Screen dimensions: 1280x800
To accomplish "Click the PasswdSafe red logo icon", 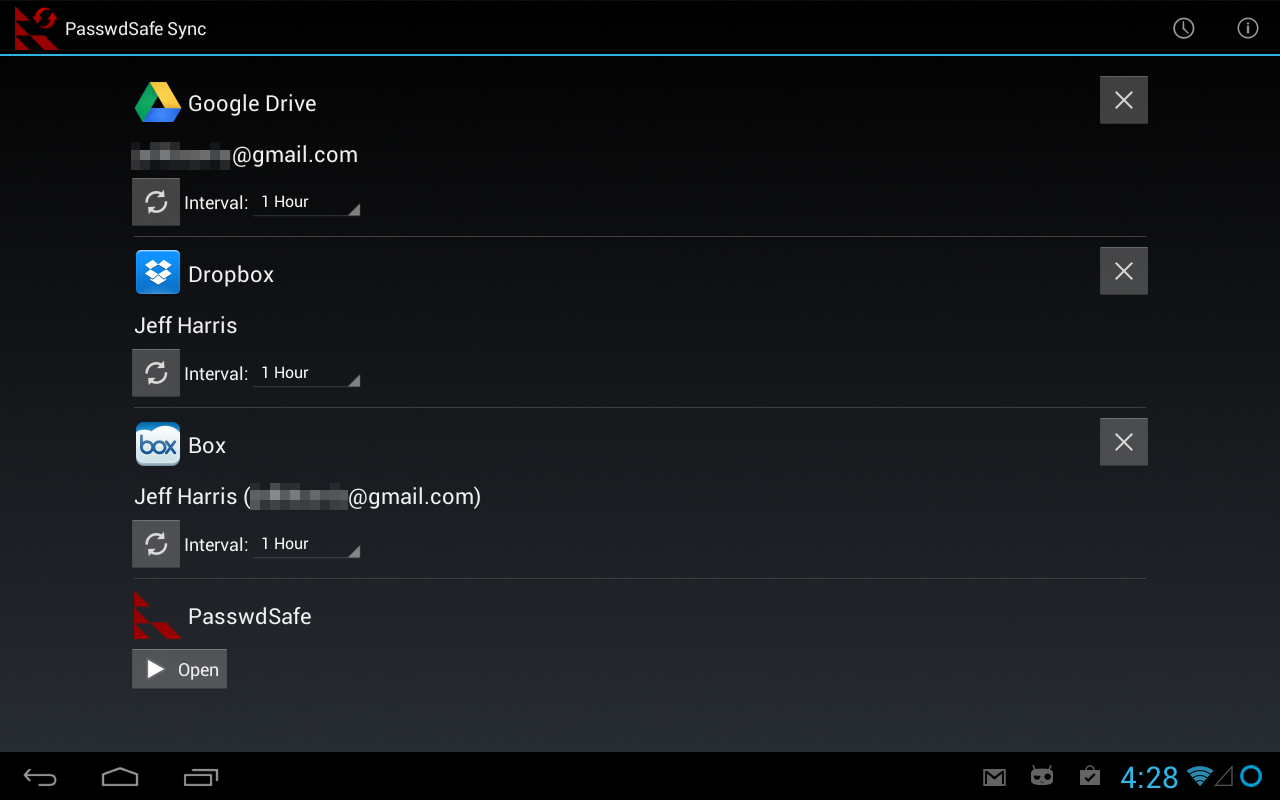I will (157, 615).
